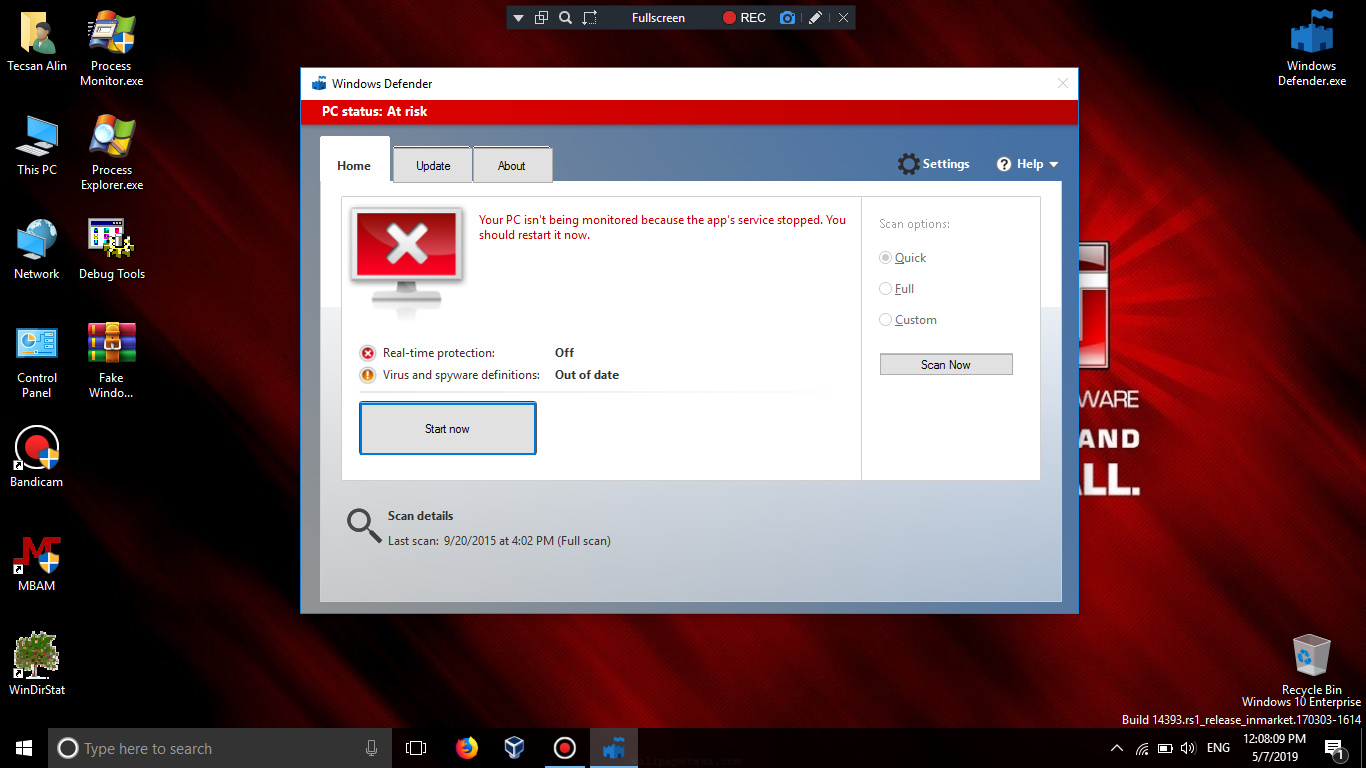Select the Custom scan option
This screenshot has width=1366, height=768.
[908, 320]
